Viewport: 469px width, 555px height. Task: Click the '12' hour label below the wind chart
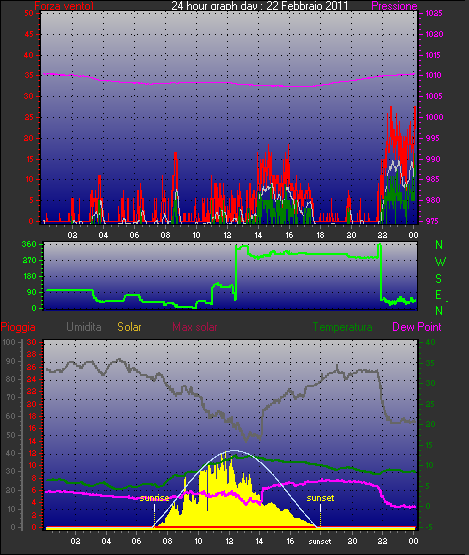click(x=227, y=235)
